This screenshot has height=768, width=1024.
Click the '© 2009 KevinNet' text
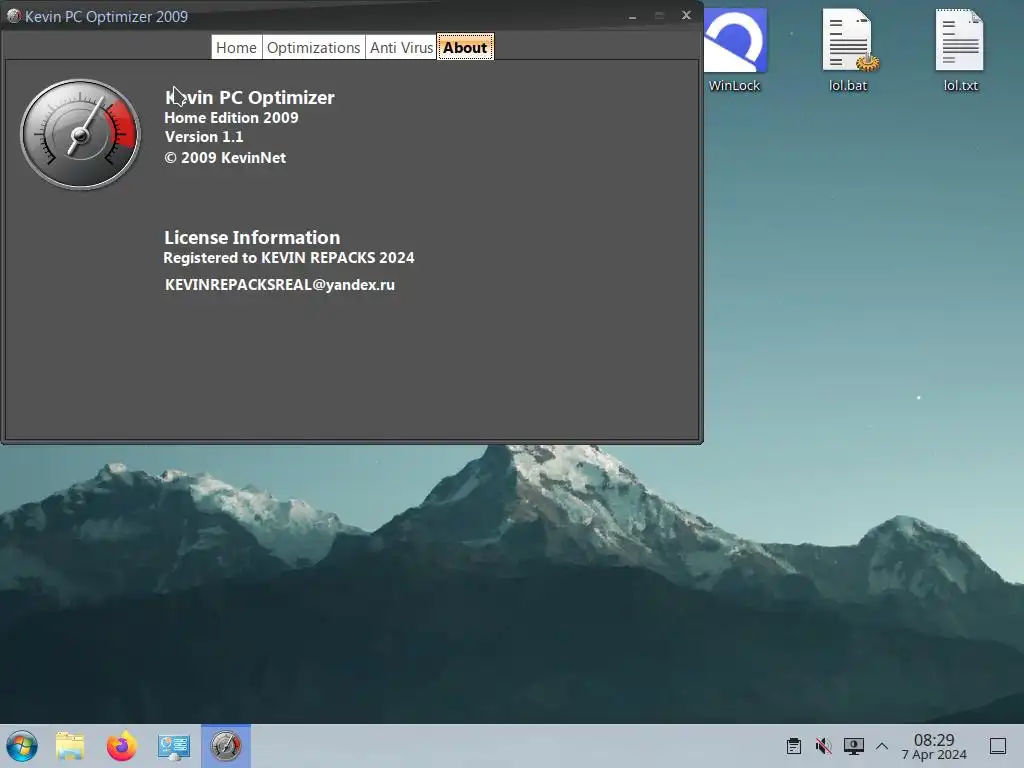225,157
